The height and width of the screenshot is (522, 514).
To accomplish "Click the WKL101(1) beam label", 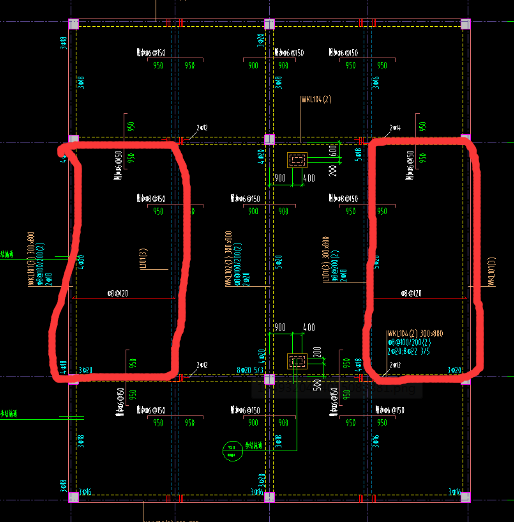I will (x=492, y=271).
